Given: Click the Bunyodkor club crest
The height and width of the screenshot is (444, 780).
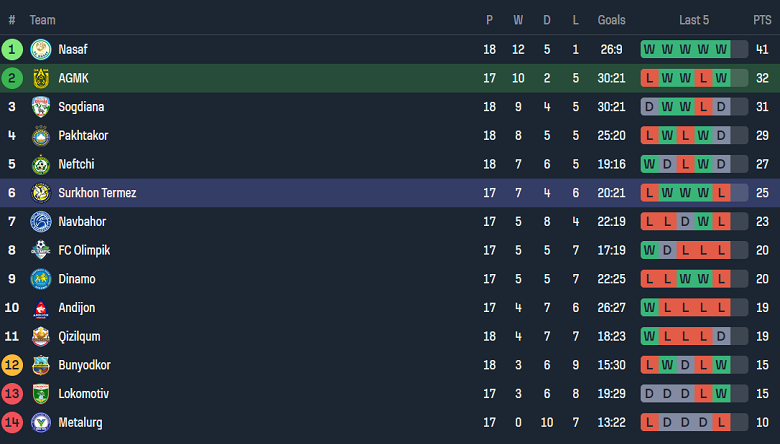Looking at the screenshot, I should [41, 366].
